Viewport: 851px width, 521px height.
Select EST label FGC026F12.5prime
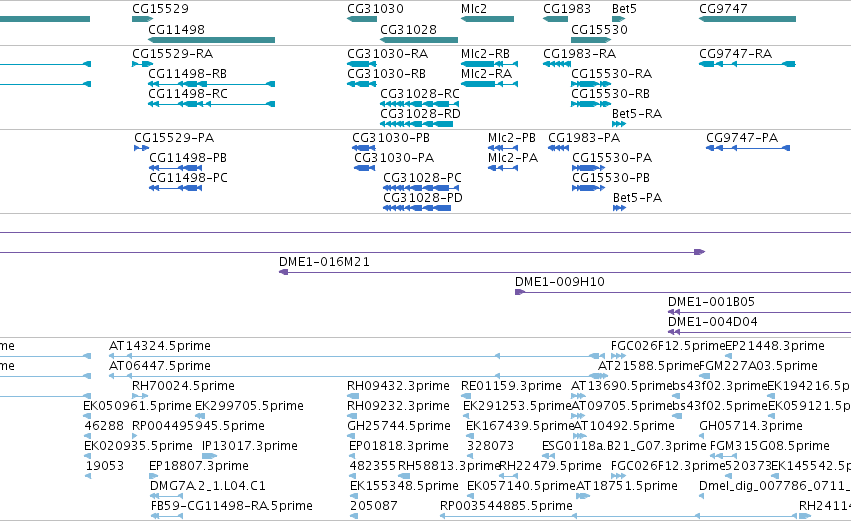coord(668,346)
